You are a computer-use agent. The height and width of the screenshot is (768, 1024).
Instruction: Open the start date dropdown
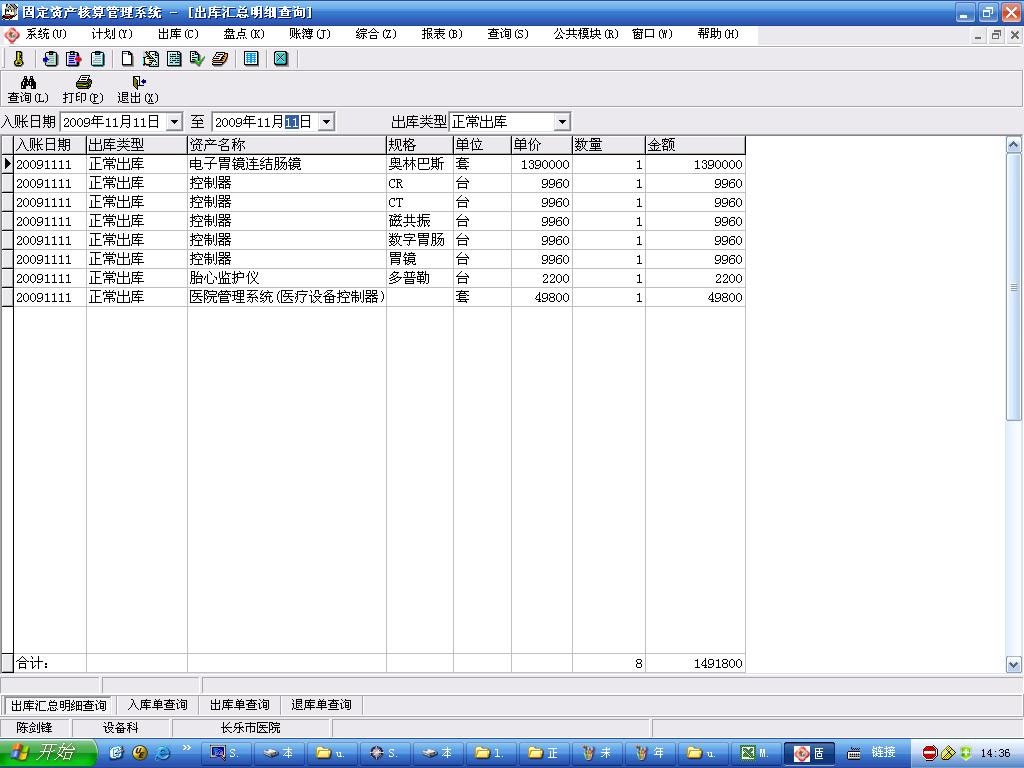(x=174, y=122)
